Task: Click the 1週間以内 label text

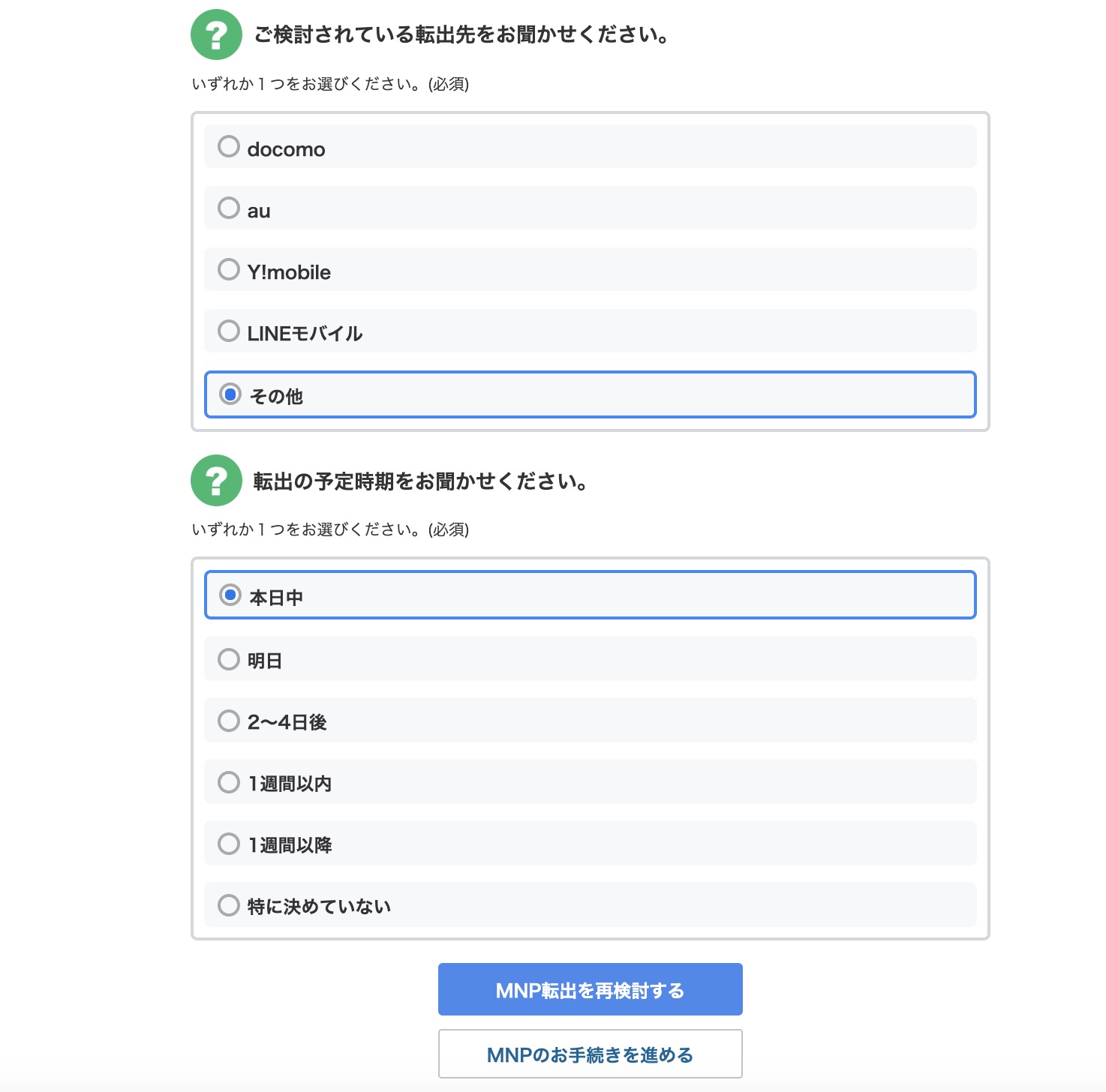Action: [290, 784]
